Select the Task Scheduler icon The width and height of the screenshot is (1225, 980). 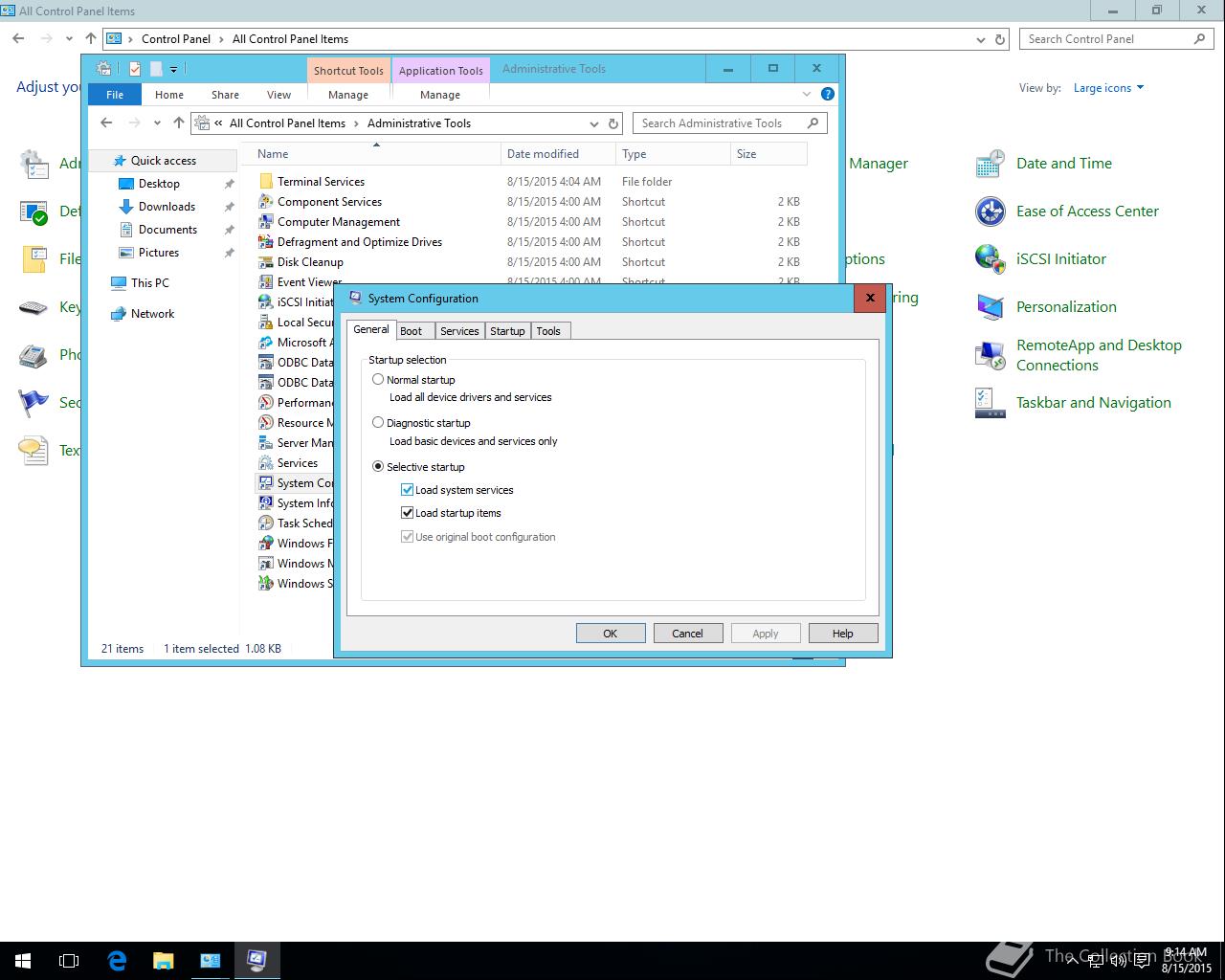[x=266, y=523]
